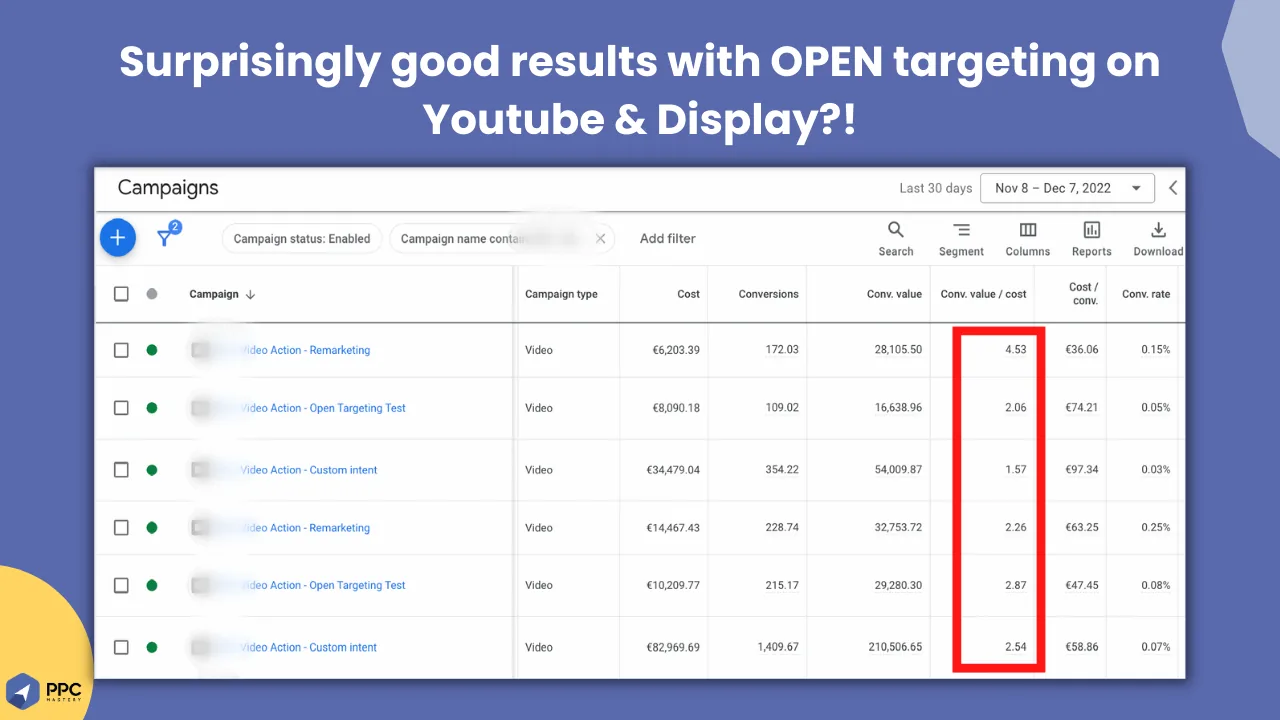Tick the select-all checkbox in the table header
The width and height of the screenshot is (1280, 720).
121,294
